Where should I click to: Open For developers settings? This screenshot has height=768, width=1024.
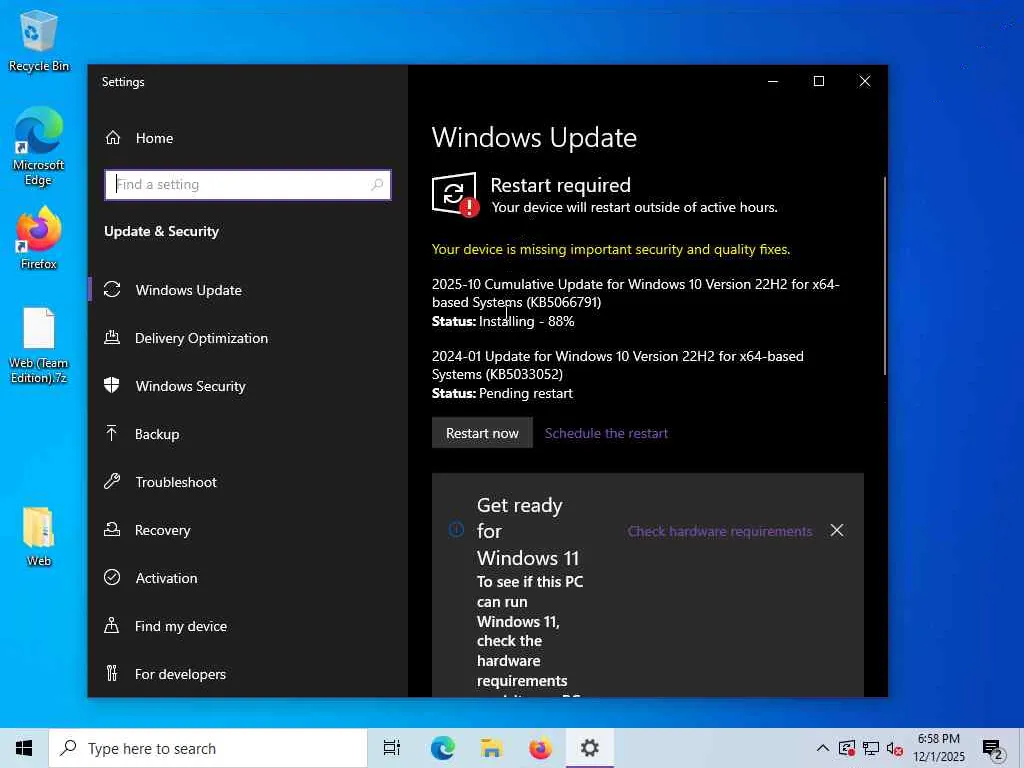point(248,674)
